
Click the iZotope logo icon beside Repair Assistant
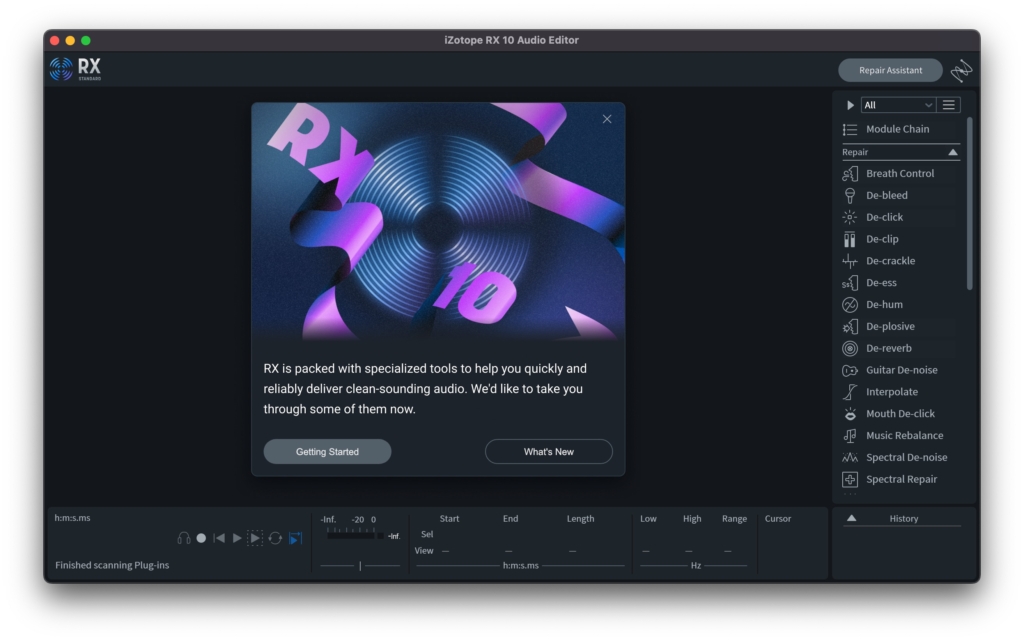pos(961,71)
